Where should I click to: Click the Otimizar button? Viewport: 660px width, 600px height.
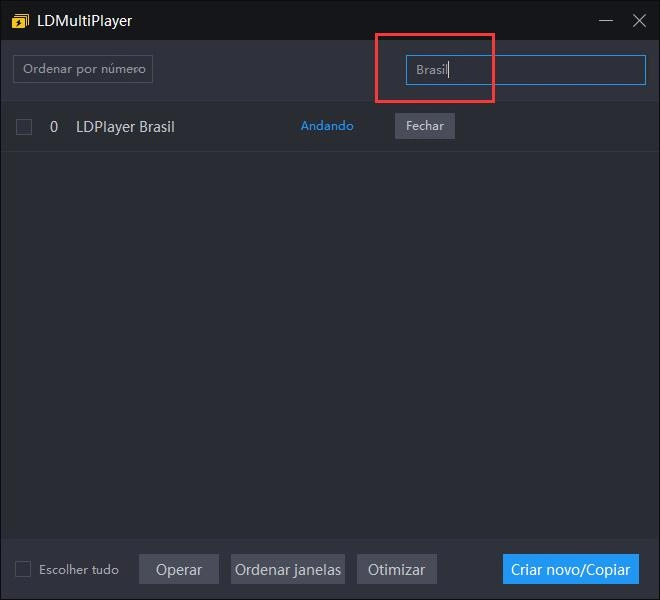click(x=397, y=569)
